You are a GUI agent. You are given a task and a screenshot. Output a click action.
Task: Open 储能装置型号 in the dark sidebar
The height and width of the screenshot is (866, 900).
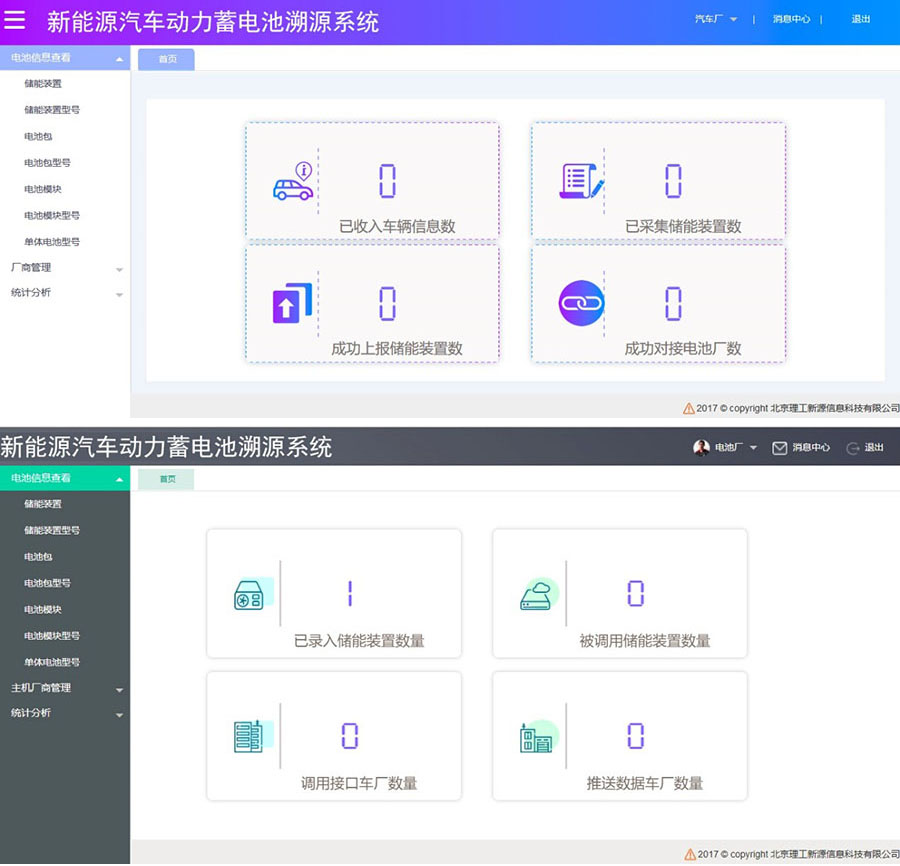[52, 530]
